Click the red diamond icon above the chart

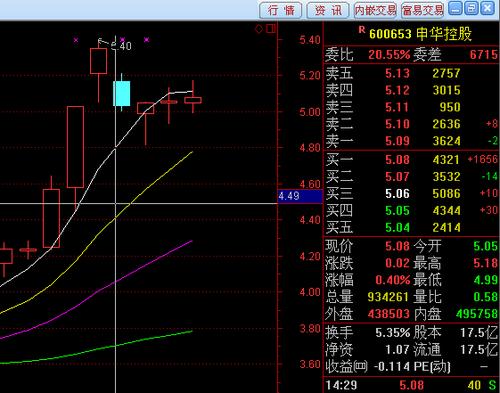[259, 29]
